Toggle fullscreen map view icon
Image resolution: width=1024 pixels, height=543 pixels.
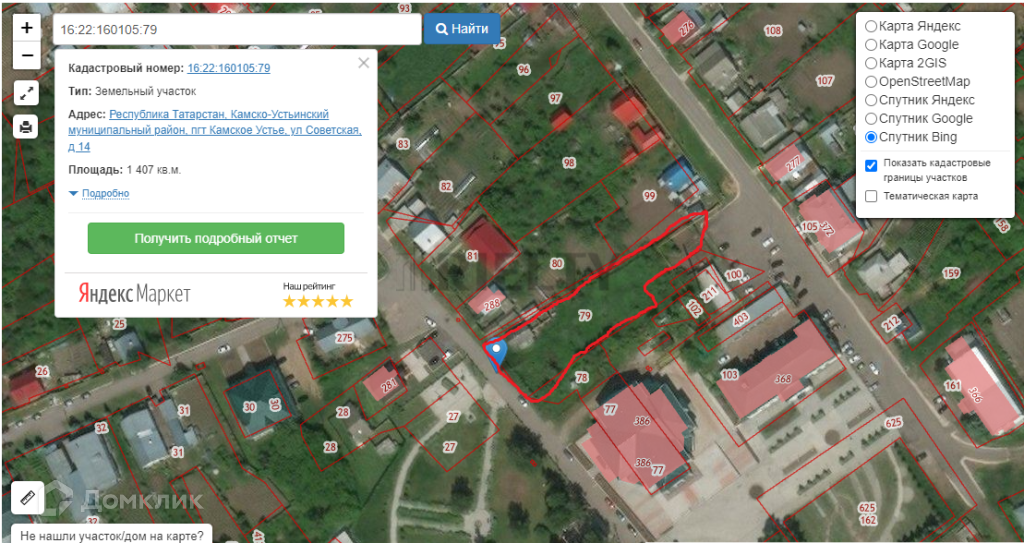tap(26, 94)
